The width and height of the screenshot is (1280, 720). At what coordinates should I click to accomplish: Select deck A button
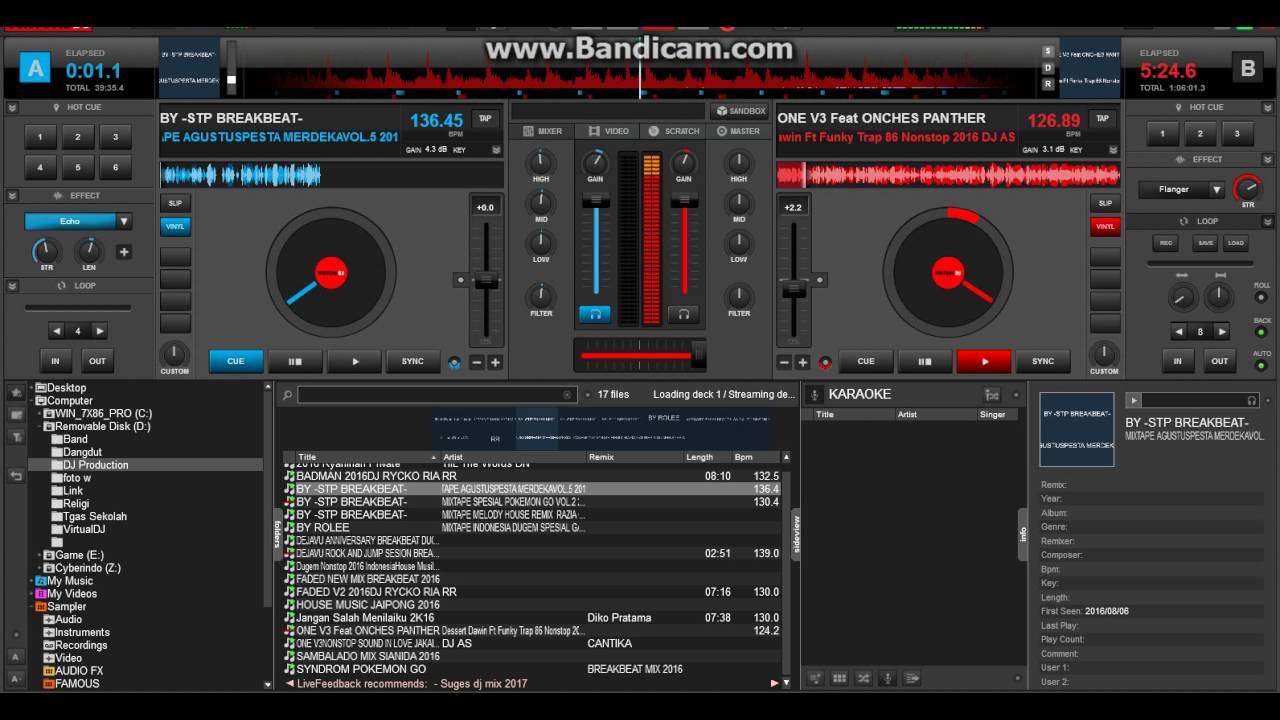pyautogui.click(x=35, y=68)
